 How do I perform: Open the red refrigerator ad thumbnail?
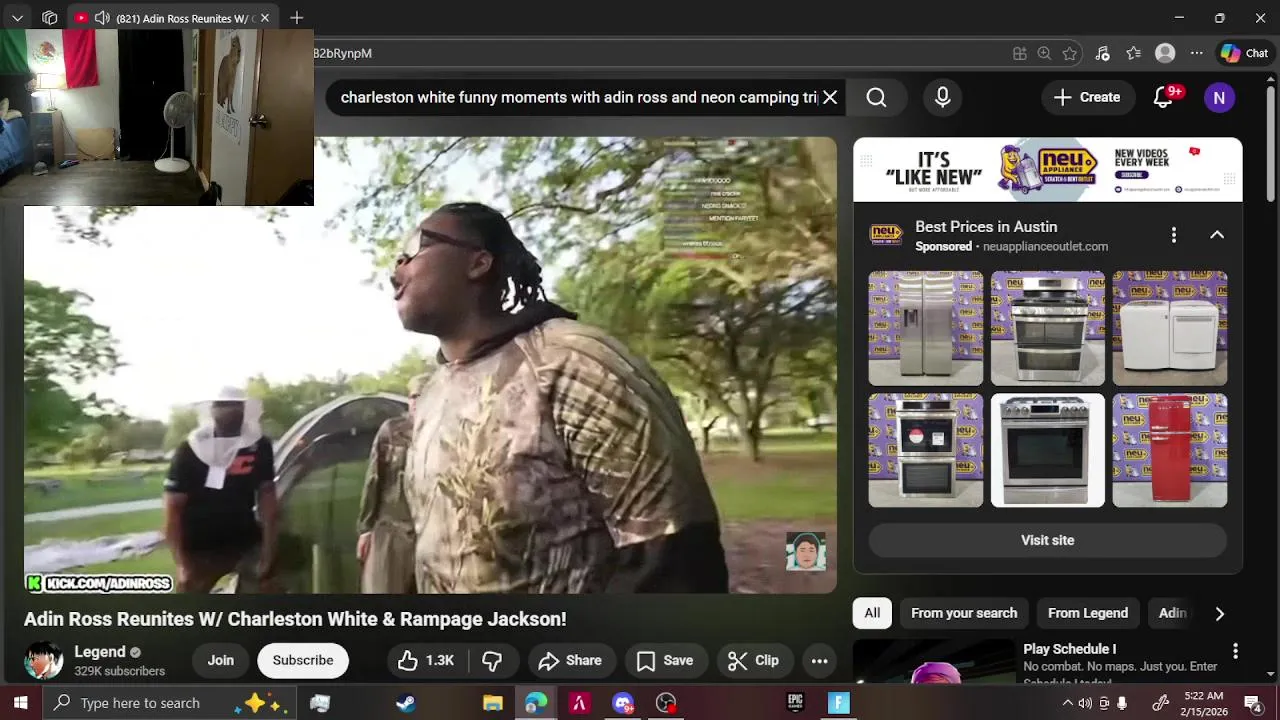pos(1170,450)
